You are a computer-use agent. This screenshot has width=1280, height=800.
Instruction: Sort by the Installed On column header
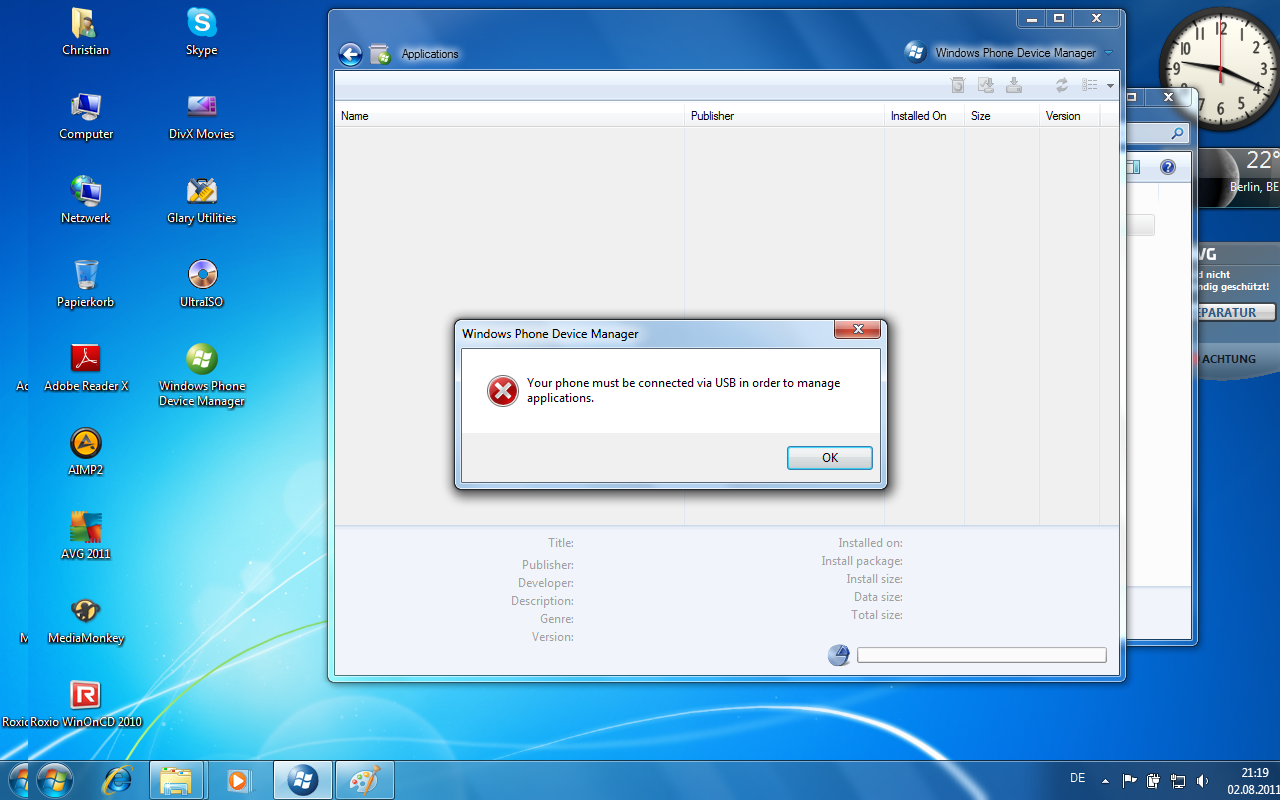pyautogui.click(x=924, y=116)
